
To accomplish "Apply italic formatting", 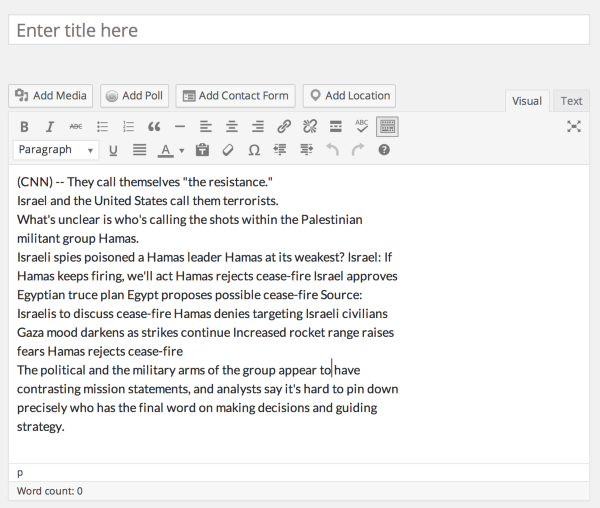I will [x=49, y=127].
